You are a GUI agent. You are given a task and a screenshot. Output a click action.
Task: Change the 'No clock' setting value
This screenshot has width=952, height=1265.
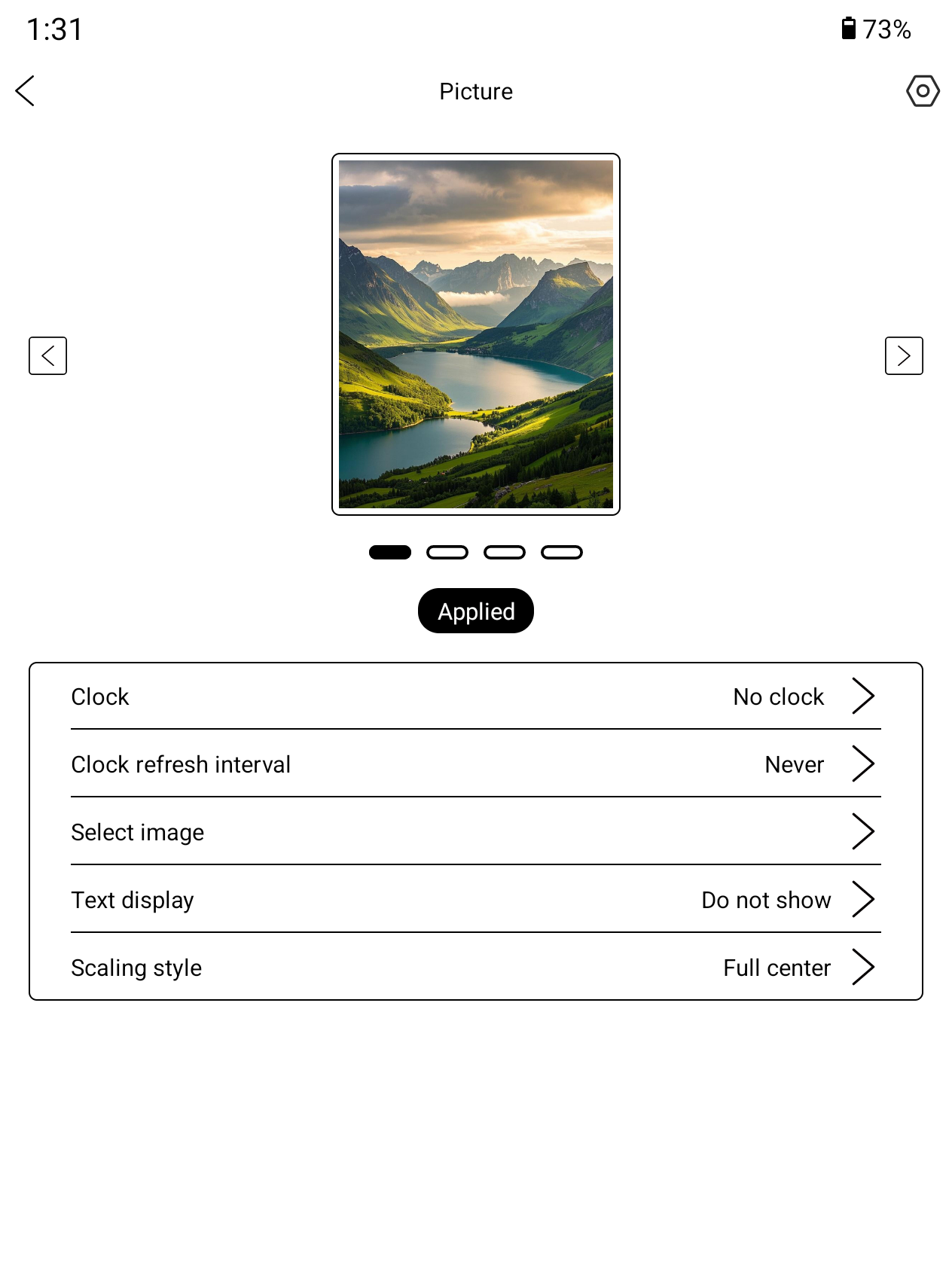coord(778,697)
